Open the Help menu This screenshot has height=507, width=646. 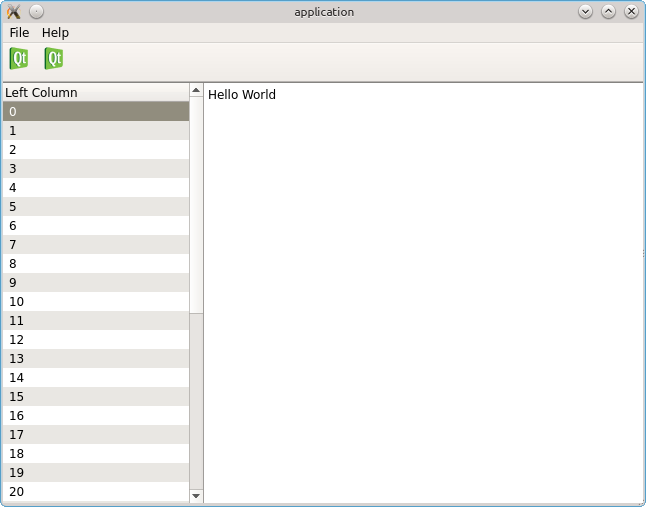(55, 33)
